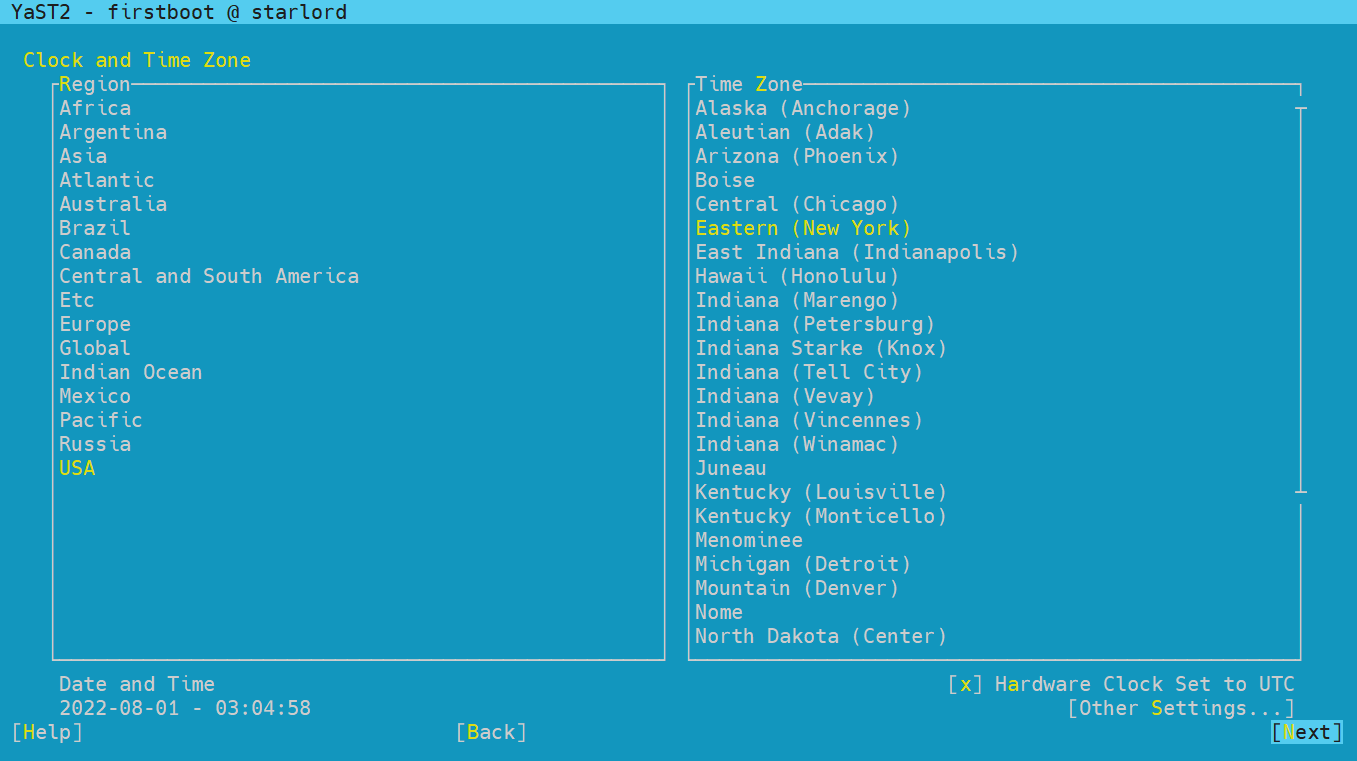Select Aleutian (Adak) time zone
The height and width of the screenshot is (761, 1357).
[x=786, y=132]
